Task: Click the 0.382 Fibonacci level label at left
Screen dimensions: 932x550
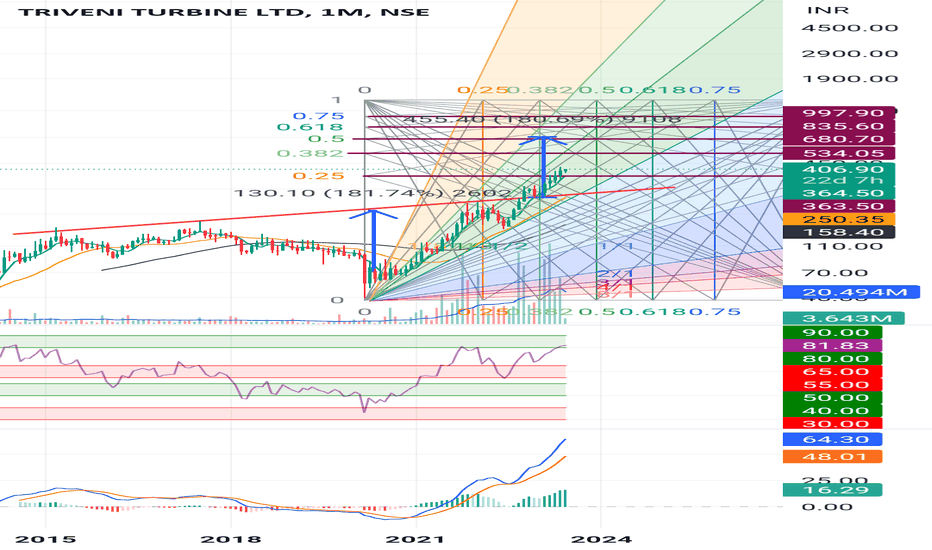Action: tap(310, 154)
